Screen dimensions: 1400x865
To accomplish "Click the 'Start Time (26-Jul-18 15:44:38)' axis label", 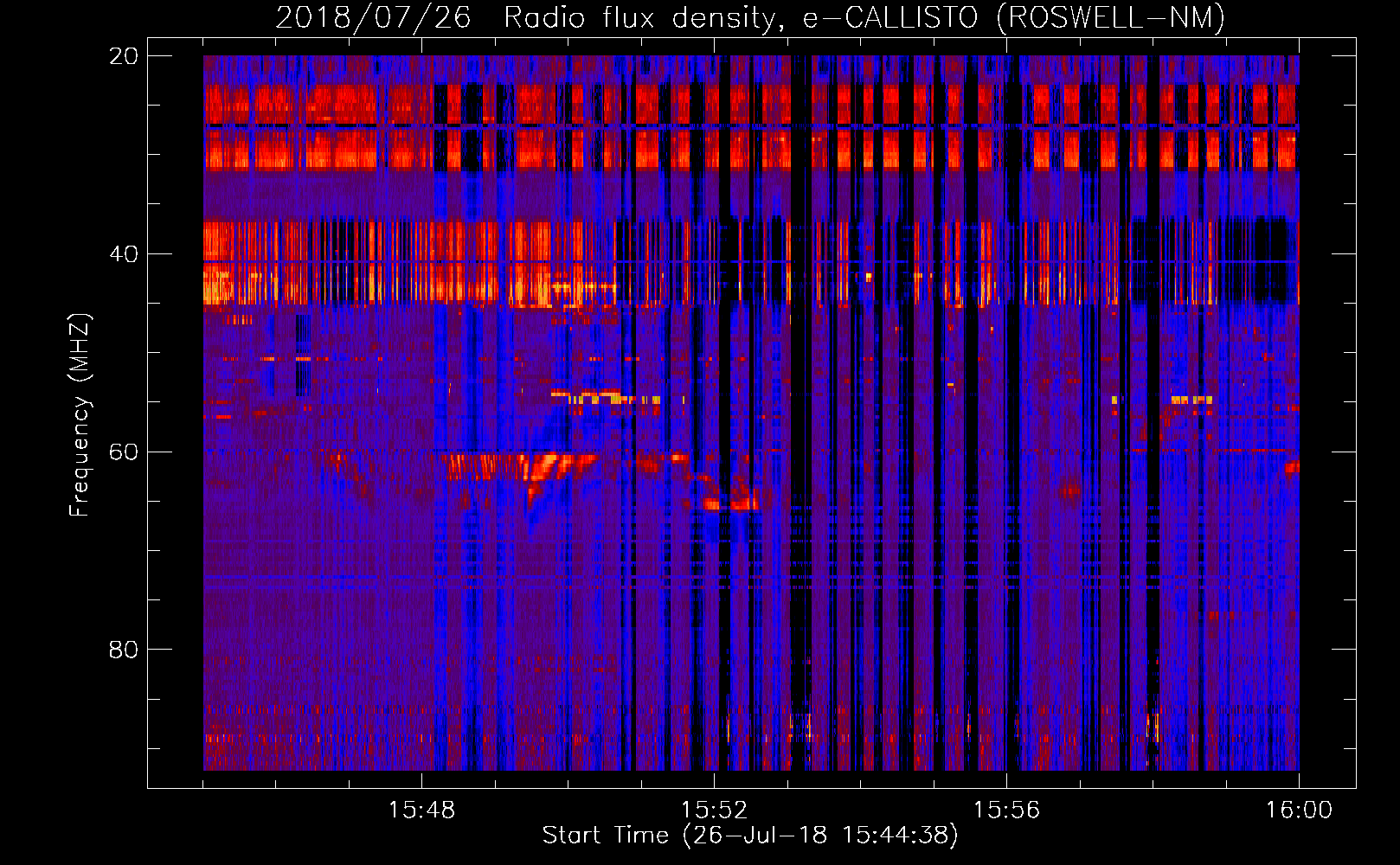I will click(x=750, y=836).
